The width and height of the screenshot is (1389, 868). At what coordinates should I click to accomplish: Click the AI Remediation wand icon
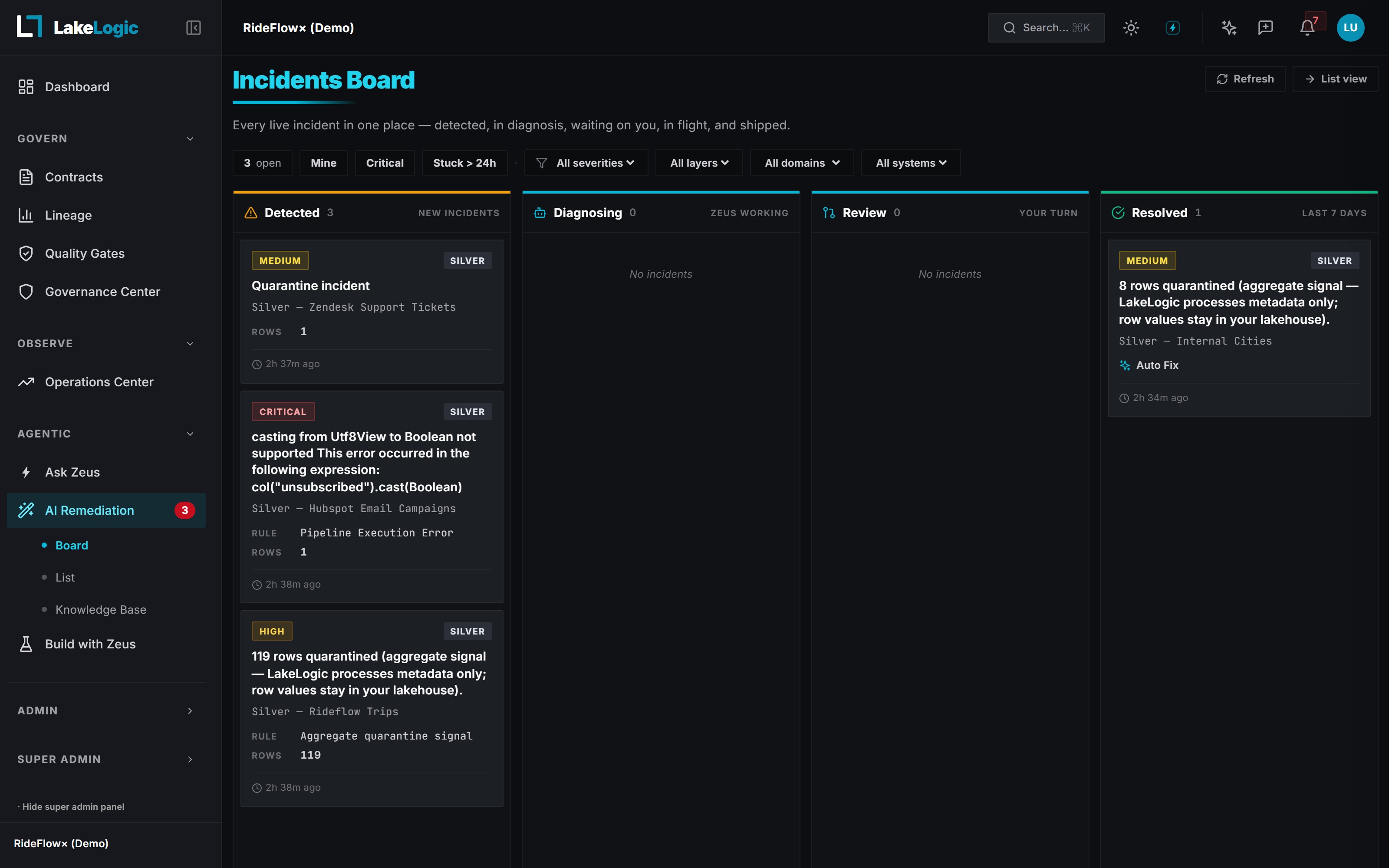(x=26, y=510)
